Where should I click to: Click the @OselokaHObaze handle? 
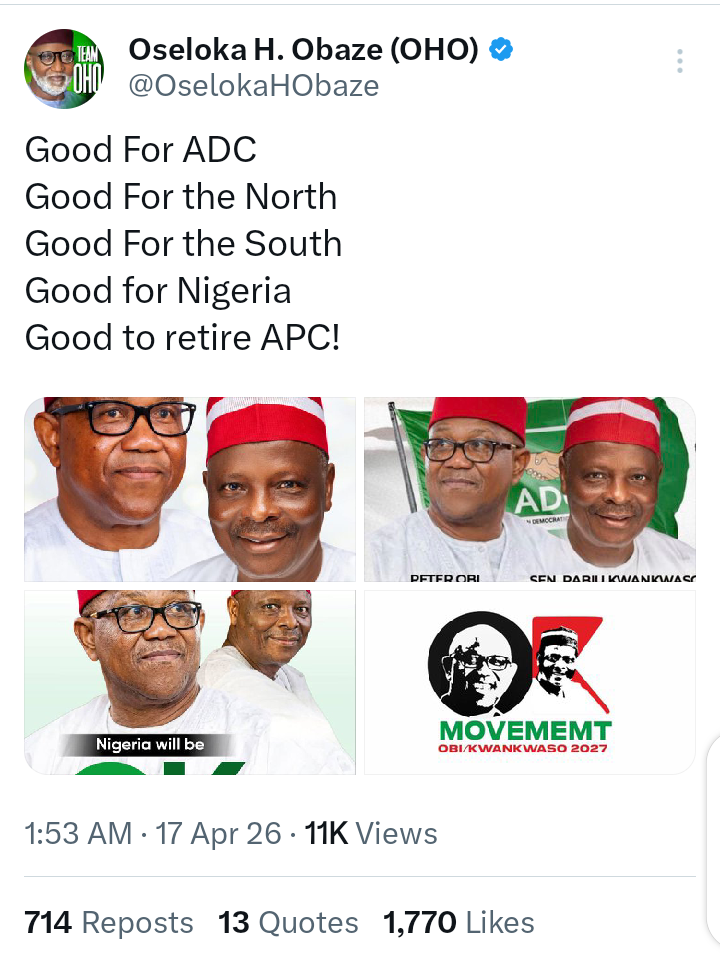click(253, 85)
